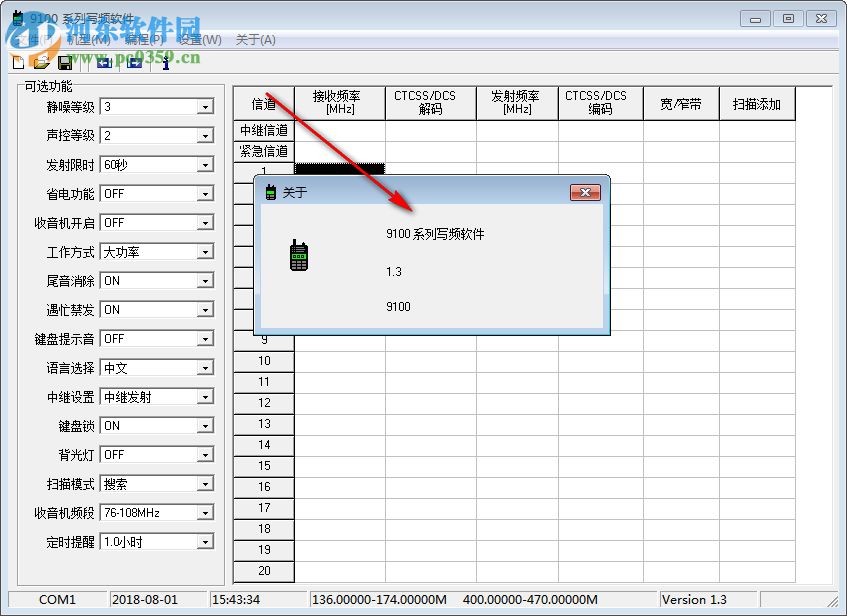The width and height of the screenshot is (847, 616).
Task: Select the 中继信道 row header
Action: click(x=264, y=131)
